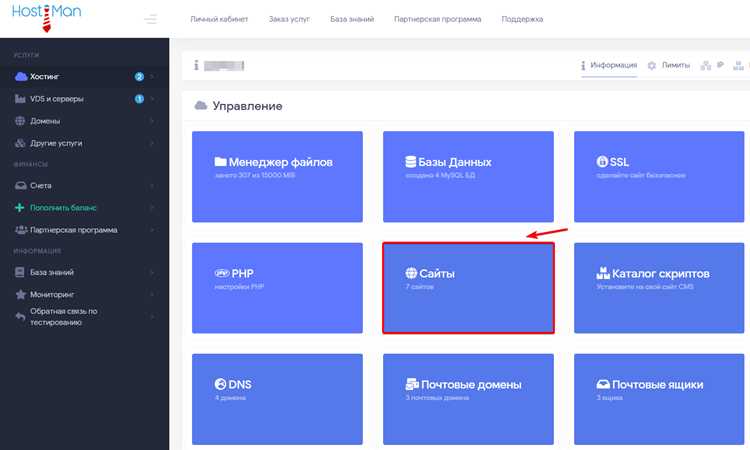750x450 pixels.
Task: Click the Счета inbox icon in sidebar
Action: (x=21, y=186)
